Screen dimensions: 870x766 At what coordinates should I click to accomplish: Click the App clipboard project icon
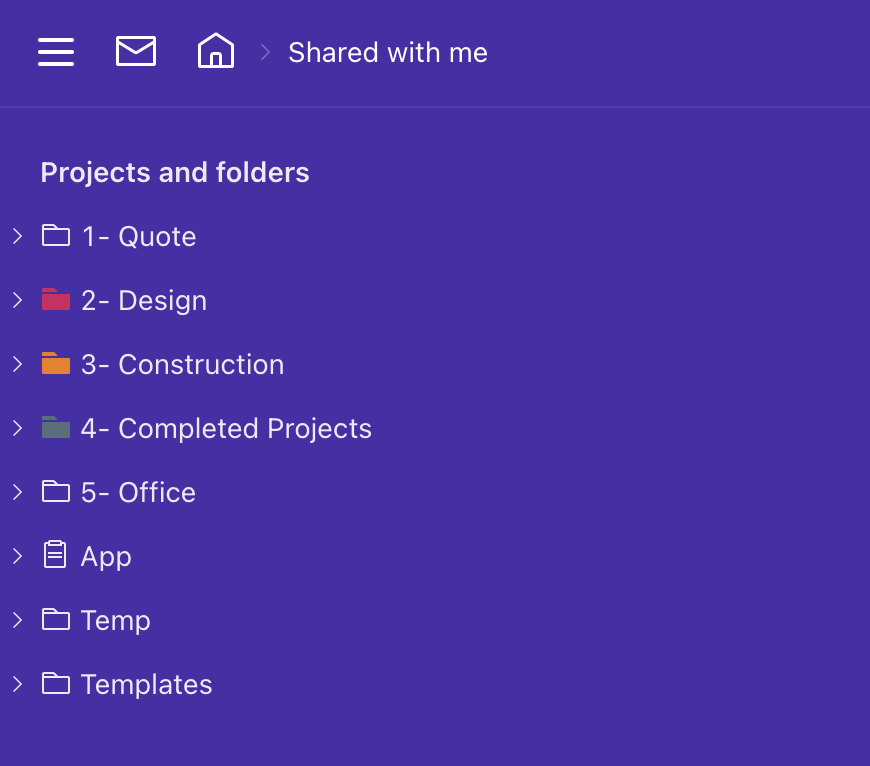tap(56, 556)
